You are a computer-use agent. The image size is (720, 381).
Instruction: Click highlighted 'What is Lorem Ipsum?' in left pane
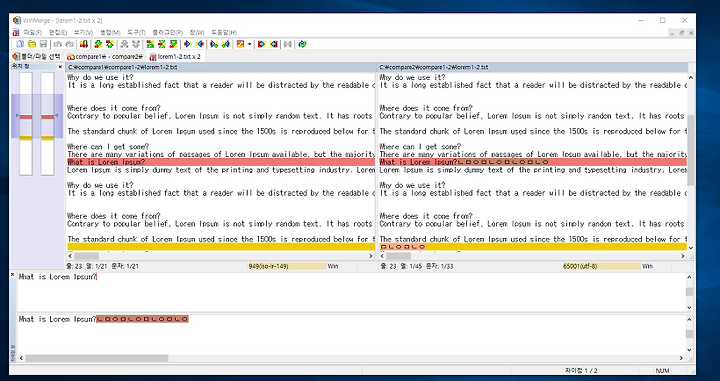106,162
